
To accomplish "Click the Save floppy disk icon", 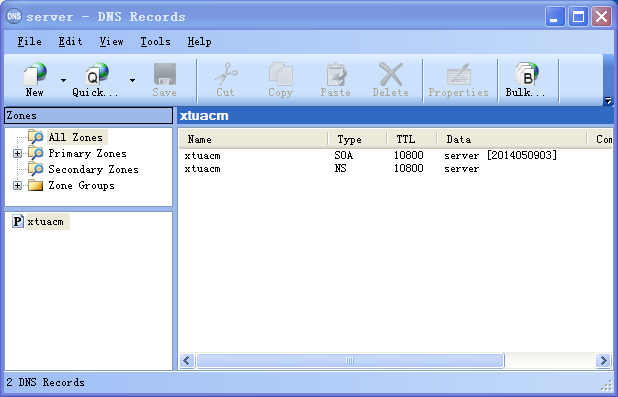I will point(165,74).
